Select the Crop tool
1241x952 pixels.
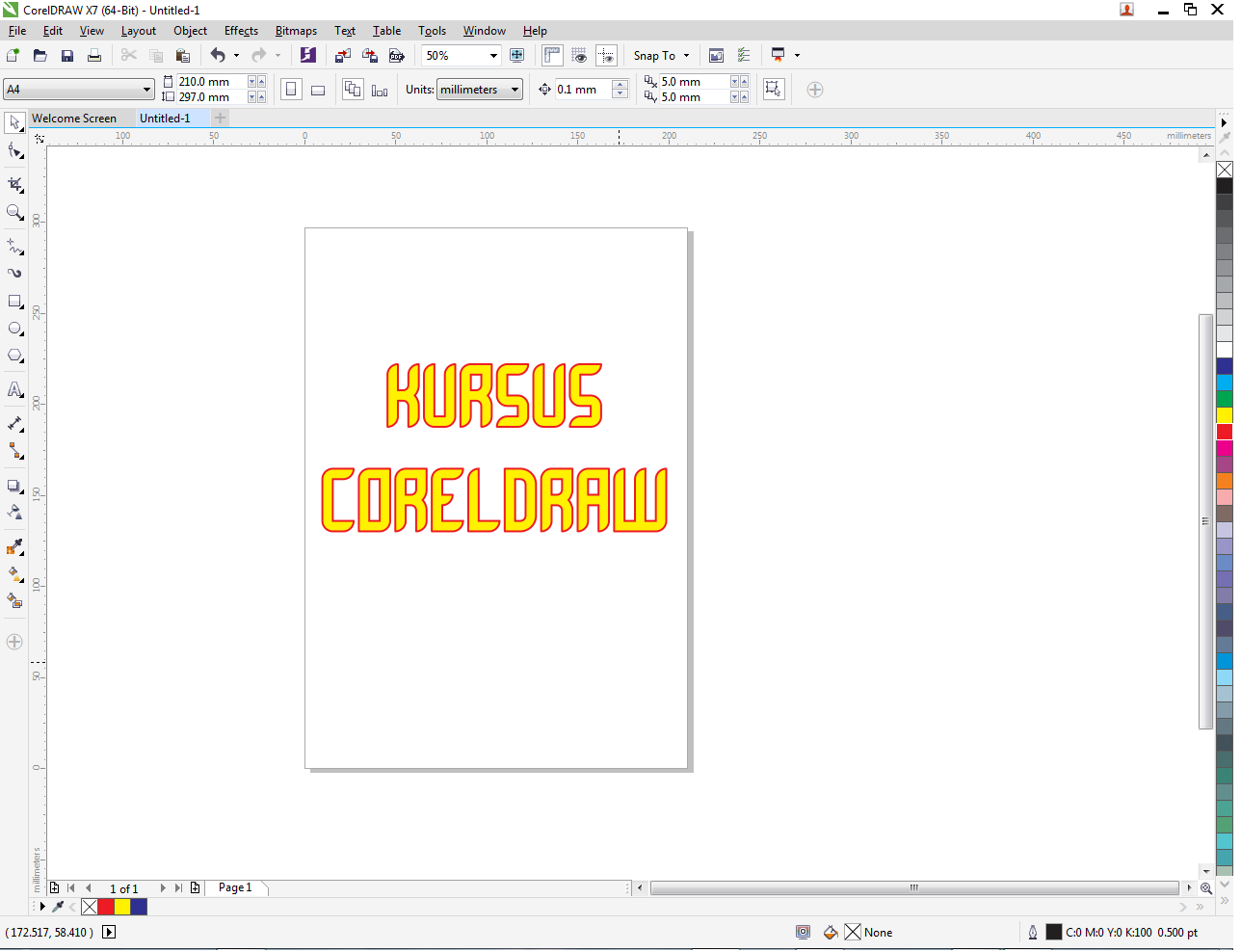coord(14,184)
